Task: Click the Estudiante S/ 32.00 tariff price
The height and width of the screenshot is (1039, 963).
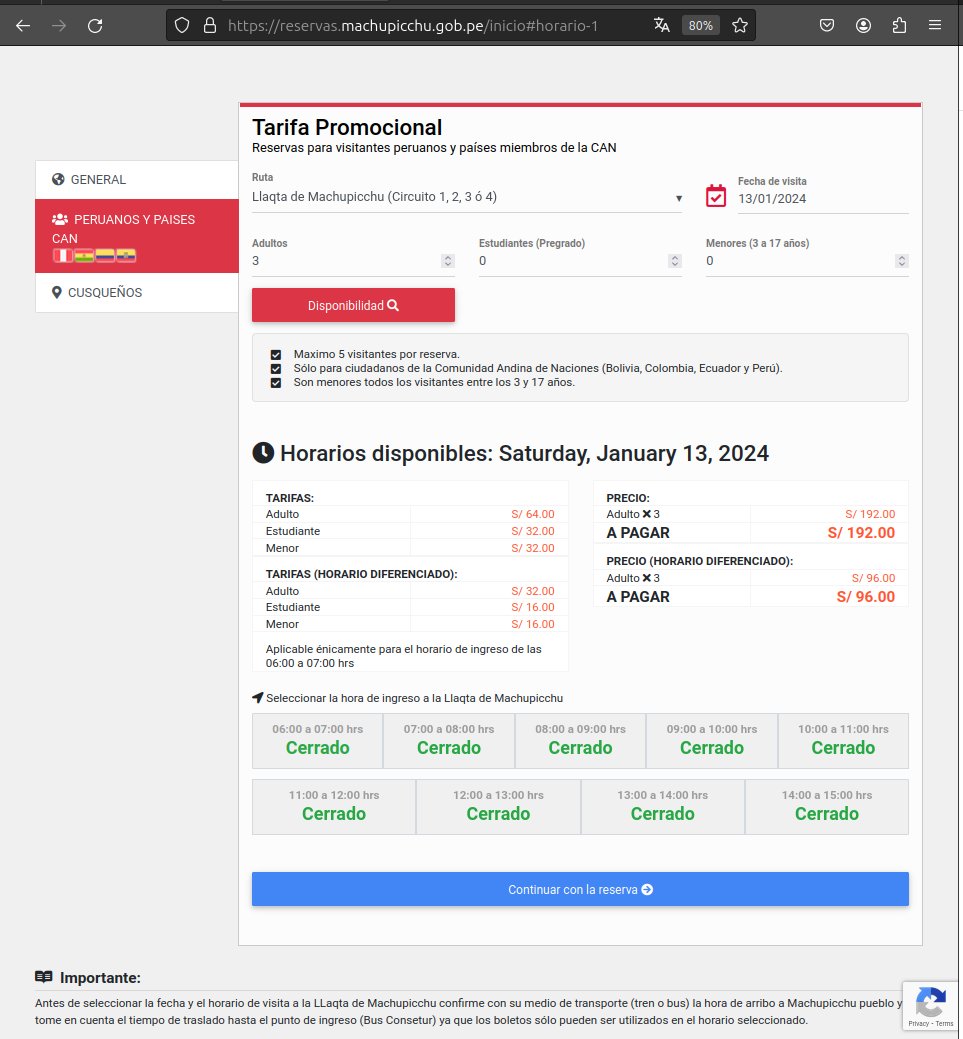Action: point(533,531)
